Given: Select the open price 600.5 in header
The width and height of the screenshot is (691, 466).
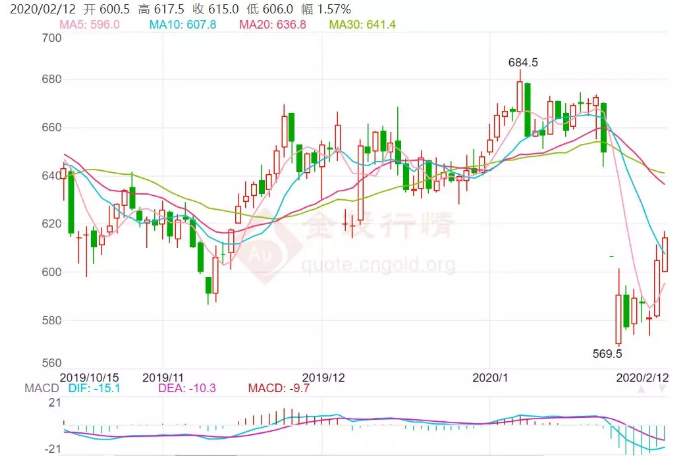Looking at the screenshot, I should [x=113, y=9].
